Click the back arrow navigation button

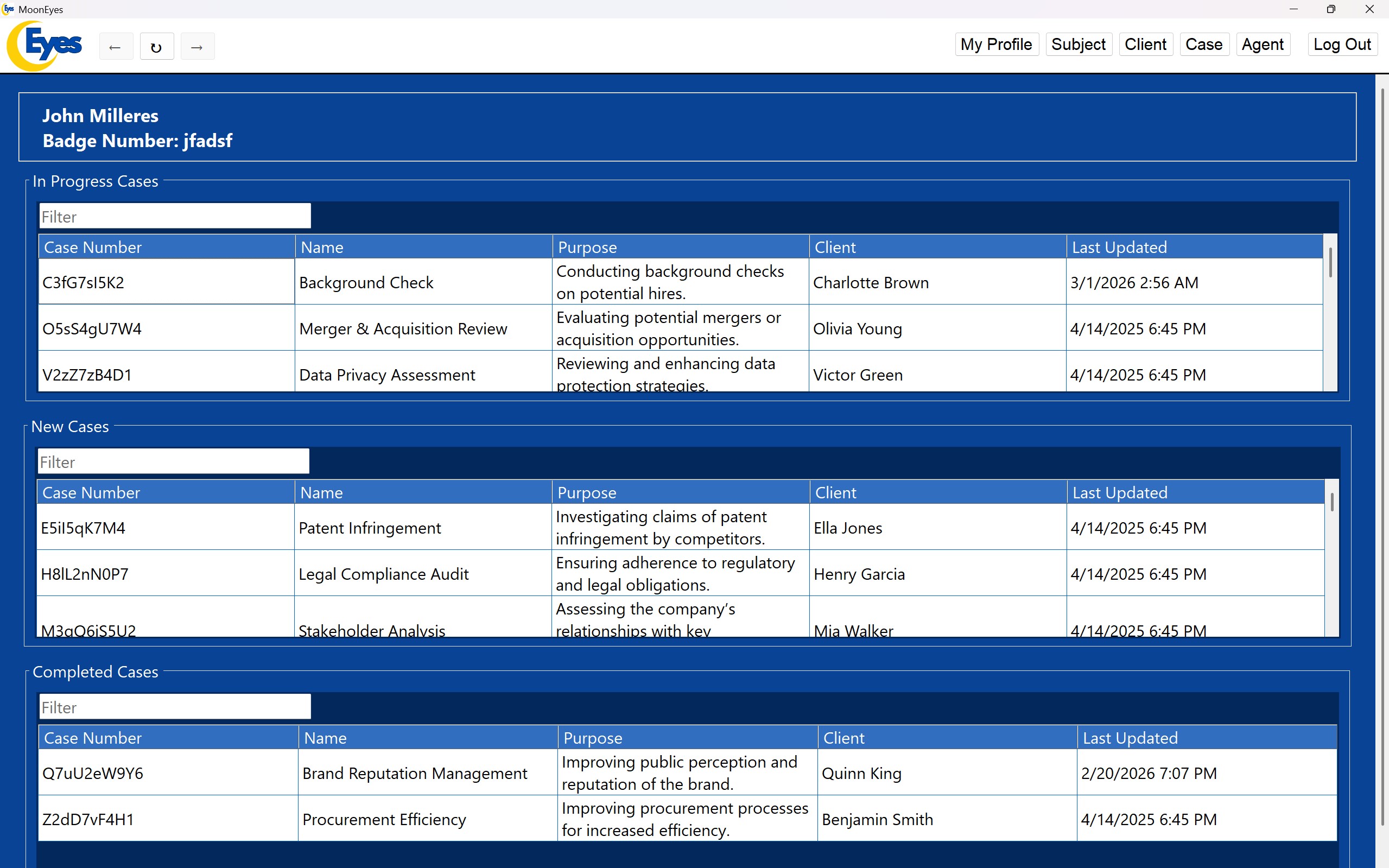[x=116, y=47]
